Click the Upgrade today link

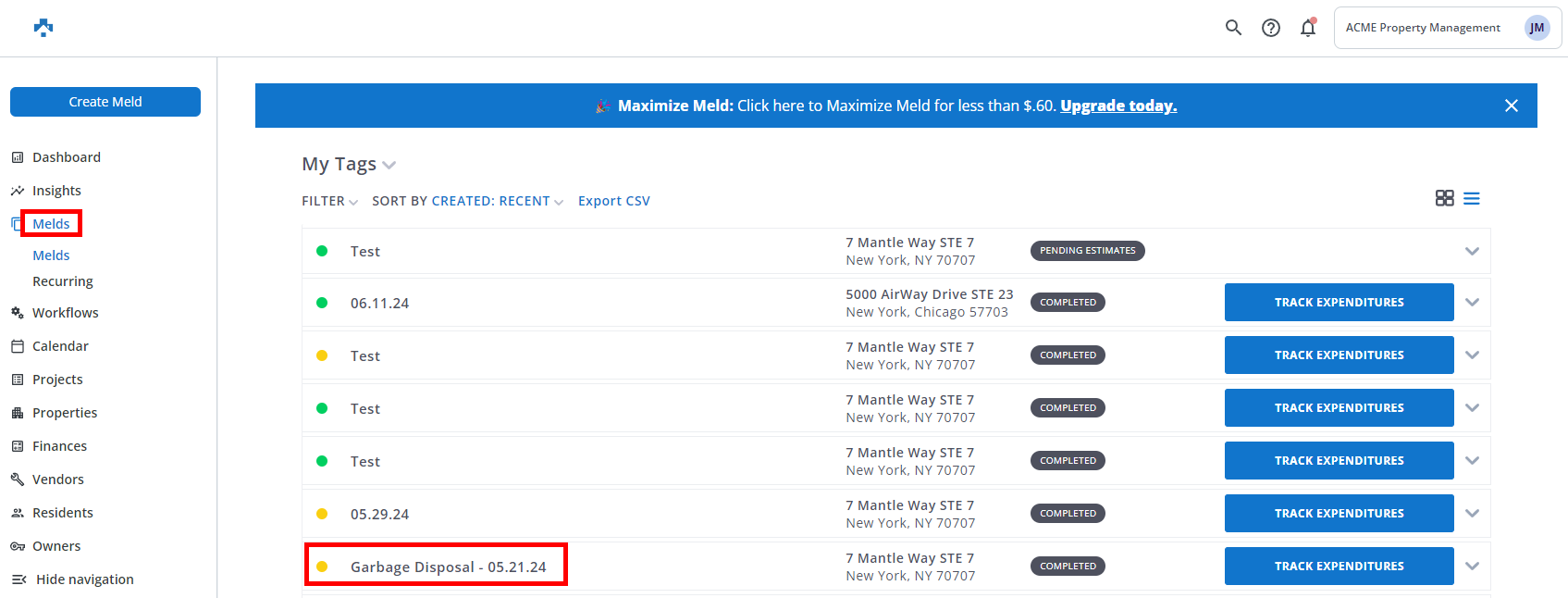[1118, 106]
